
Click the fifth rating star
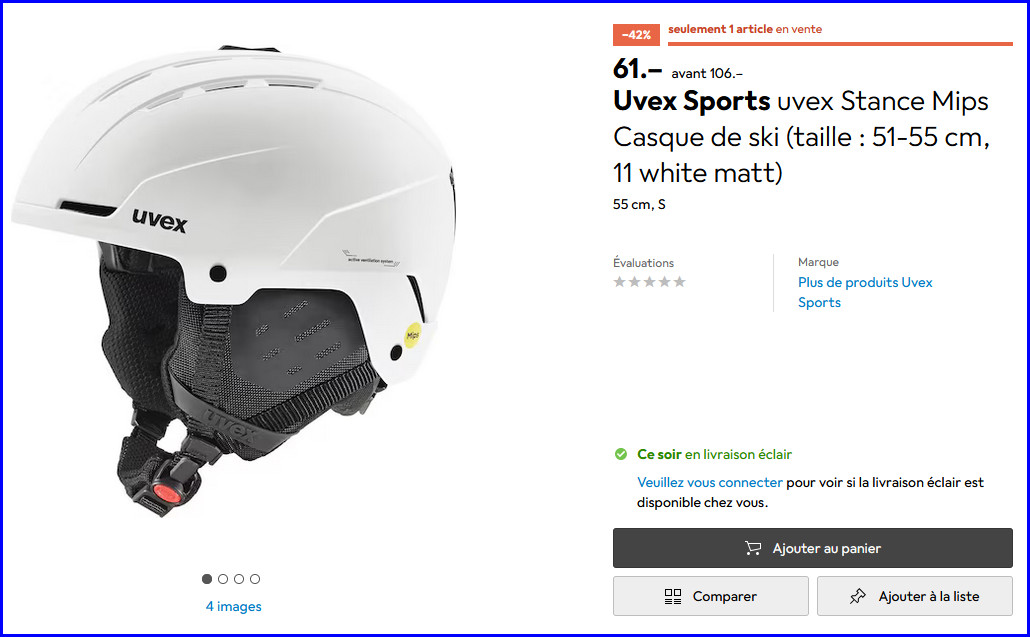click(680, 282)
